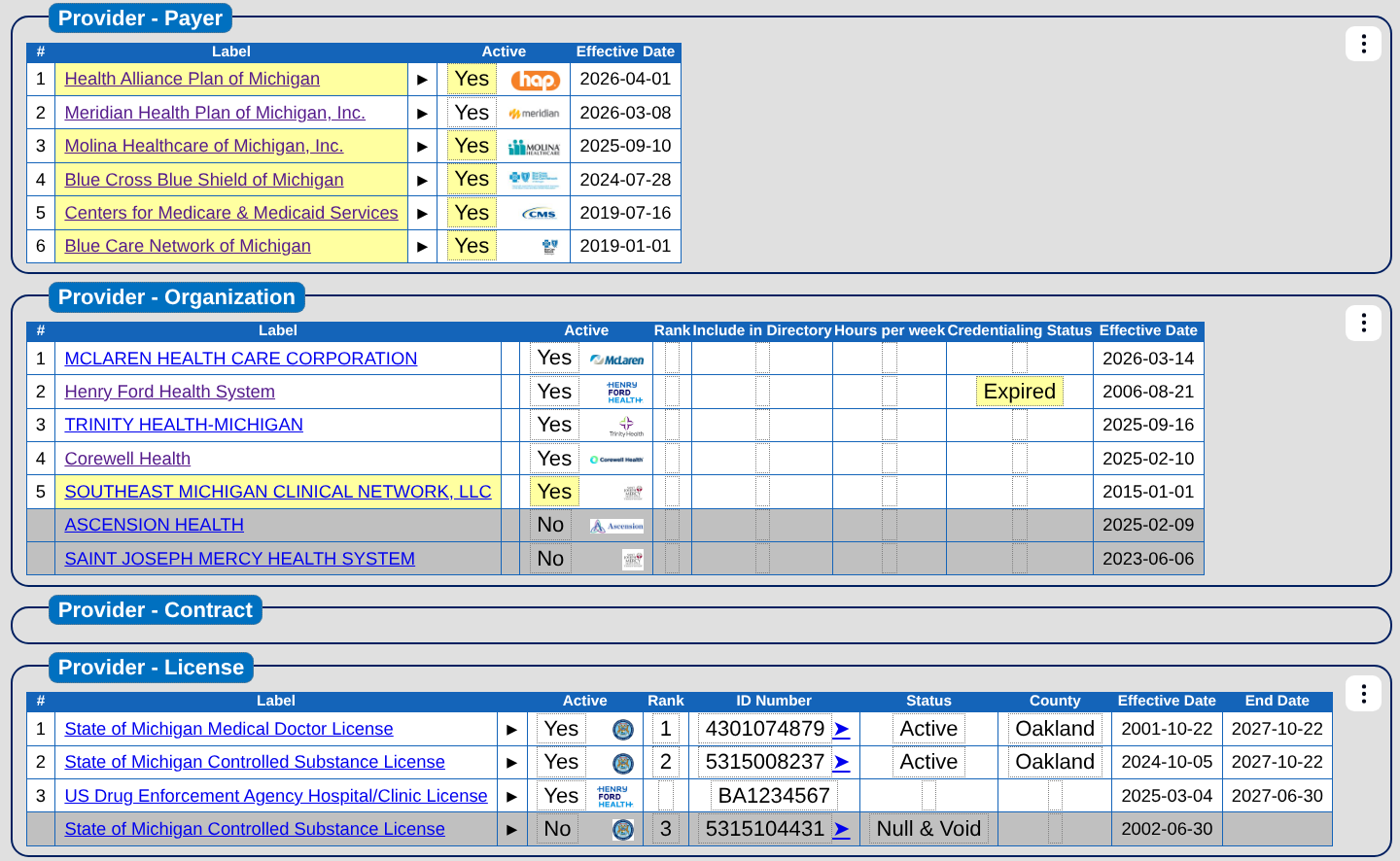Open State of Michigan Medical Doctor License link

[229, 729]
